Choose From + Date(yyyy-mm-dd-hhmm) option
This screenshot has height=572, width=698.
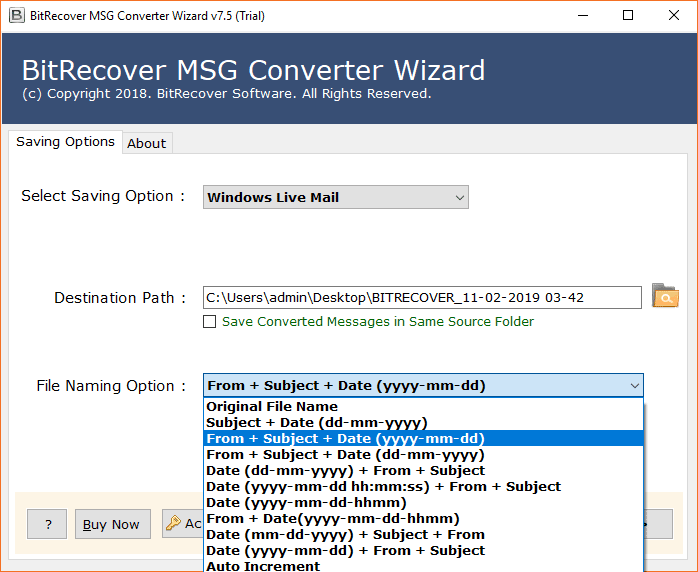[424, 519]
